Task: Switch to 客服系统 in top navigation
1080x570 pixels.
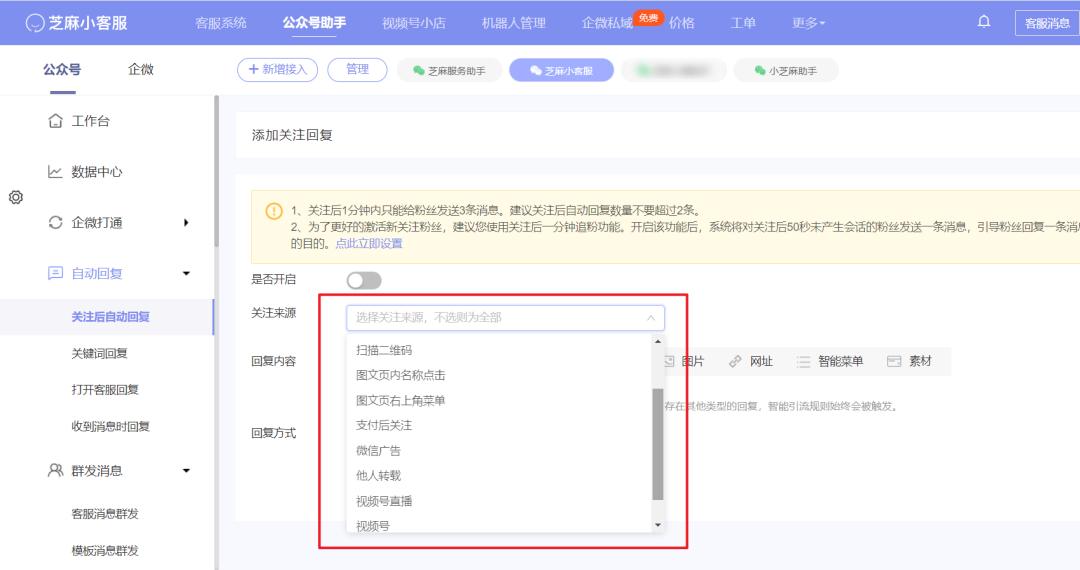Action: pos(221,23)
